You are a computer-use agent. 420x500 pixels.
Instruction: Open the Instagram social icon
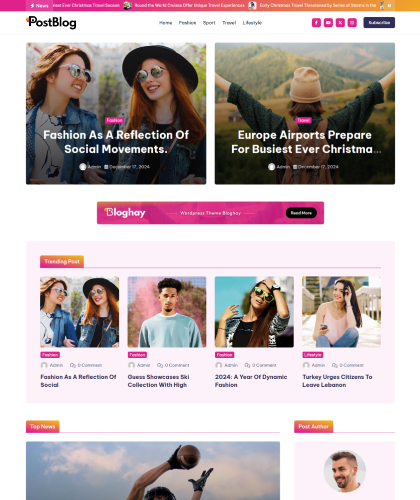click(x=352, y=23)
